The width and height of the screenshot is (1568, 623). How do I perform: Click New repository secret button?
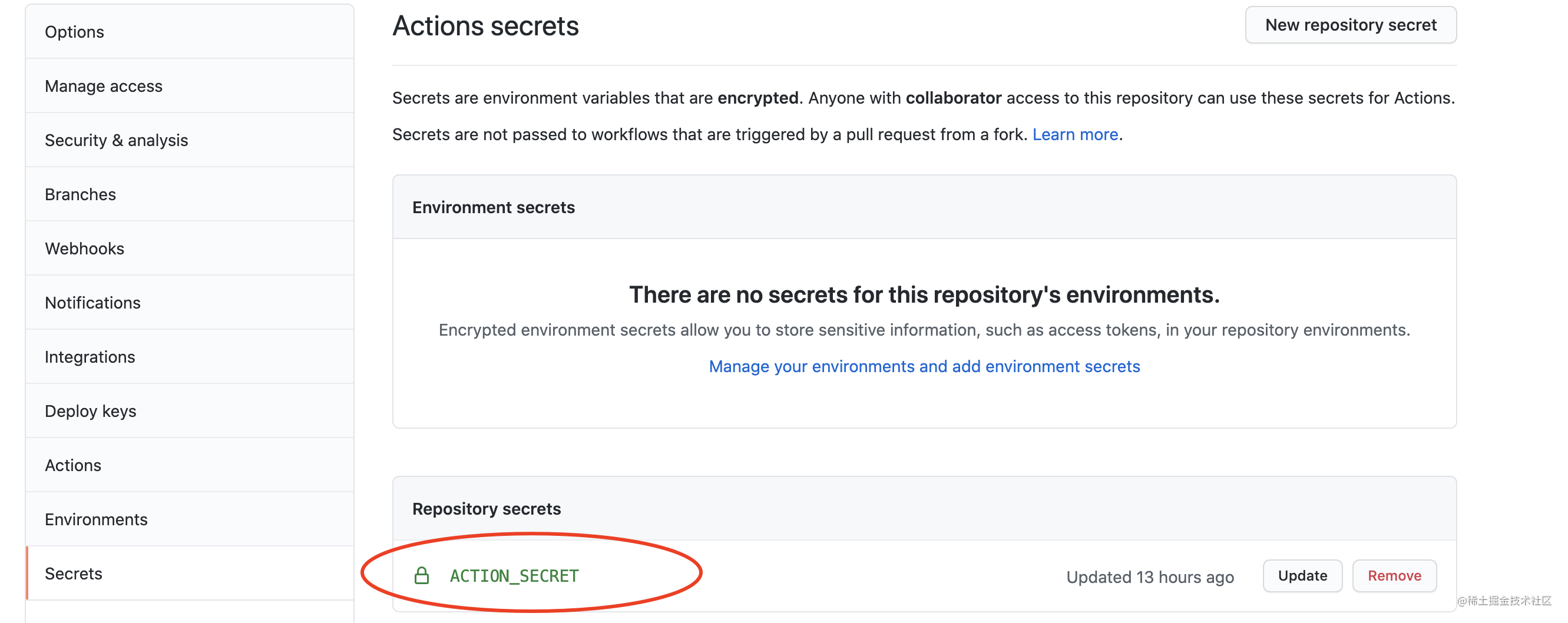(x=1350, y=25)
